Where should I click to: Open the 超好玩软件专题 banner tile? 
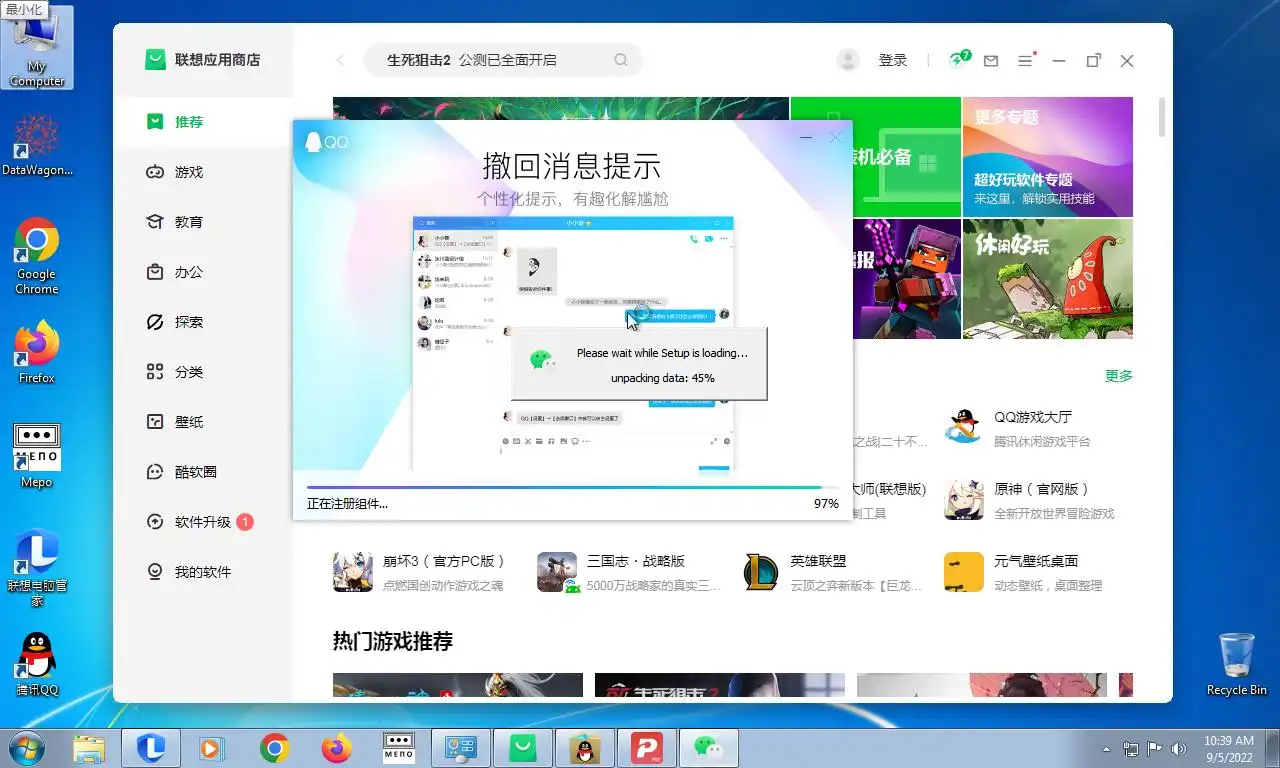[x=1048, y=157]
